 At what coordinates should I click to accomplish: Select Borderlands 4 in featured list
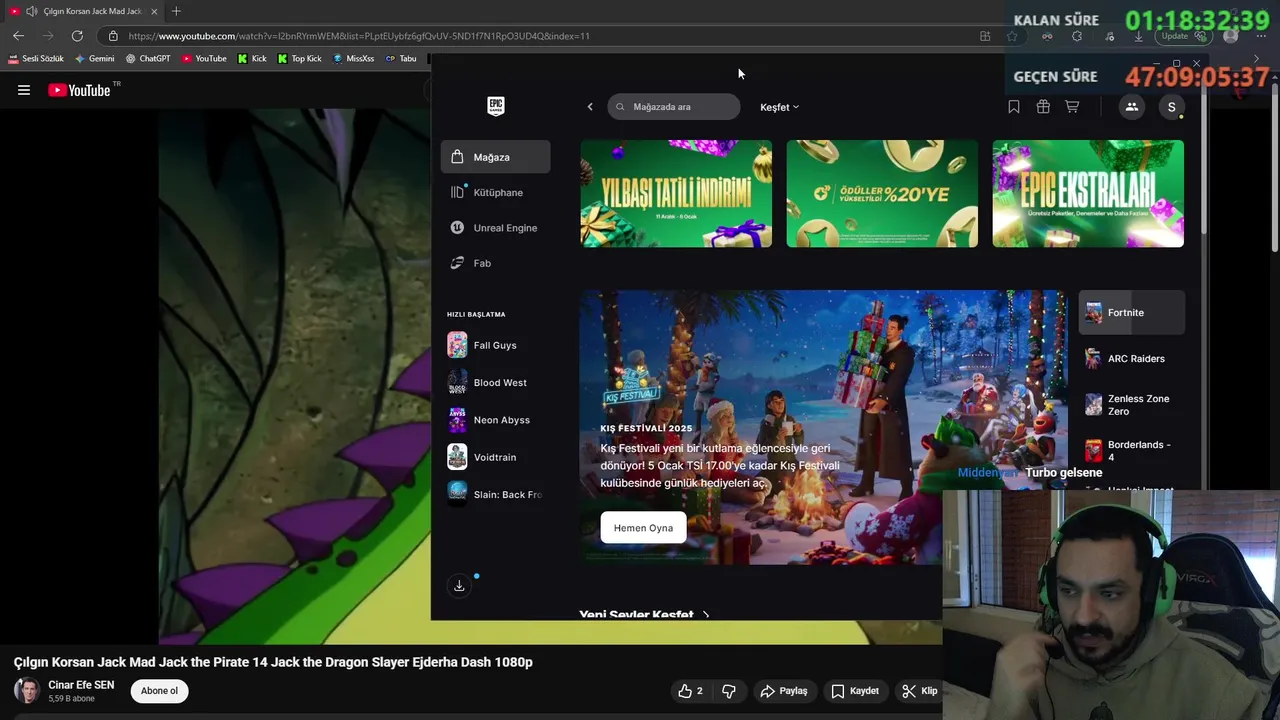[x=1131, y=451]
